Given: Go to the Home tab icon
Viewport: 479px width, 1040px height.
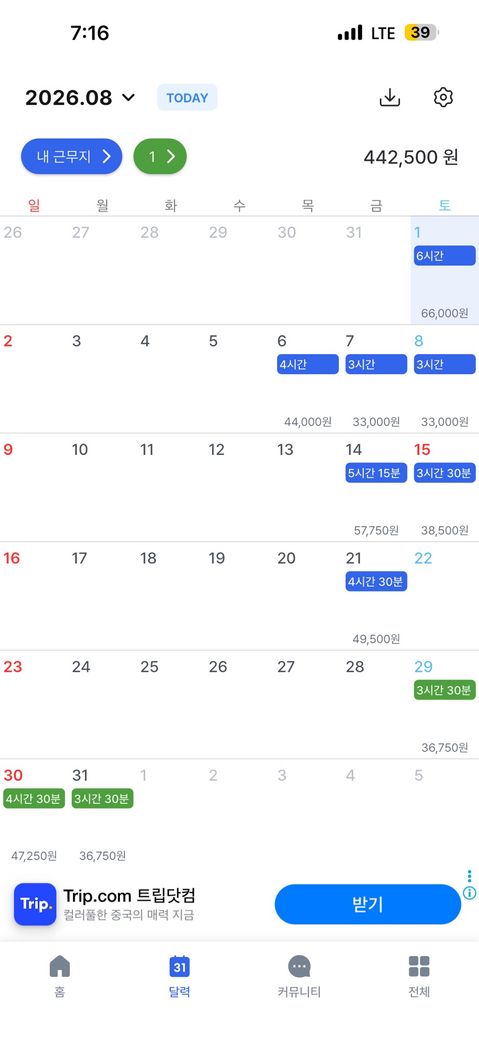Looking at the screenshot, I should 60,966.
